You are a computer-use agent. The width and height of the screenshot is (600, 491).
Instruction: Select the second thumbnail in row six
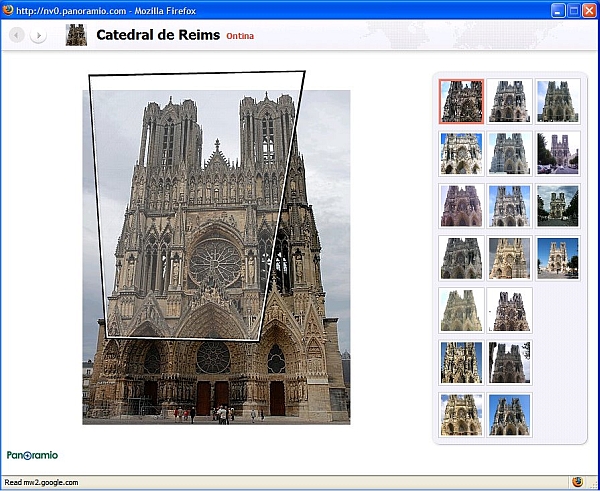tap(509, 363)
